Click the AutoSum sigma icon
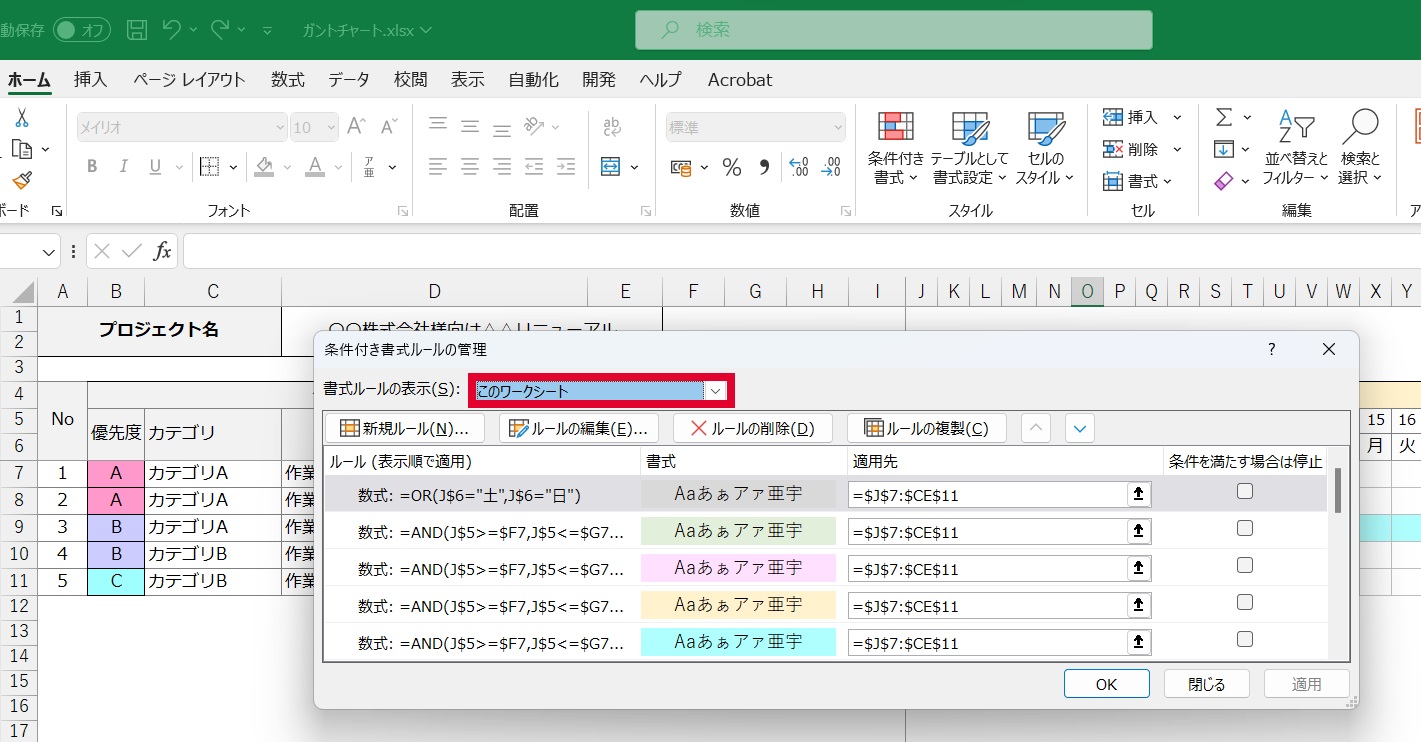This screenshot has width=1421, height=742. coord(1223,117)
